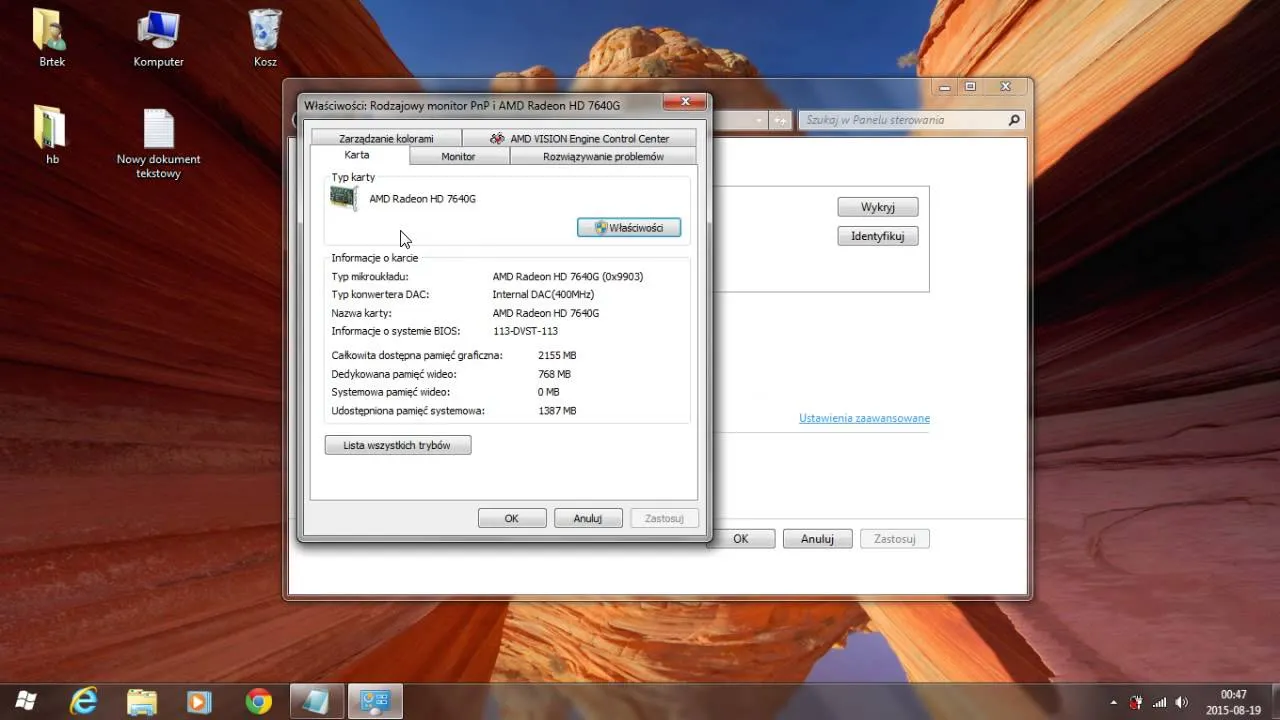Click Internal DAC(400MHz) value
This screenshot has width=1280, height=720.
point(543,295)
